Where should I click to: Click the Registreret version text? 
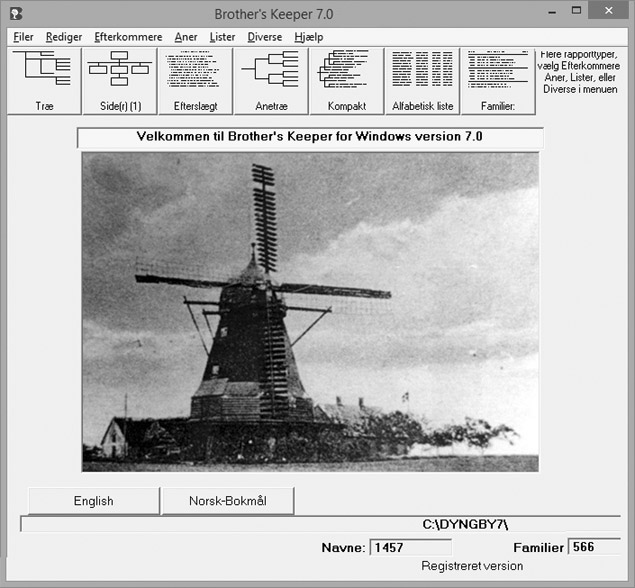click(472, 566)
